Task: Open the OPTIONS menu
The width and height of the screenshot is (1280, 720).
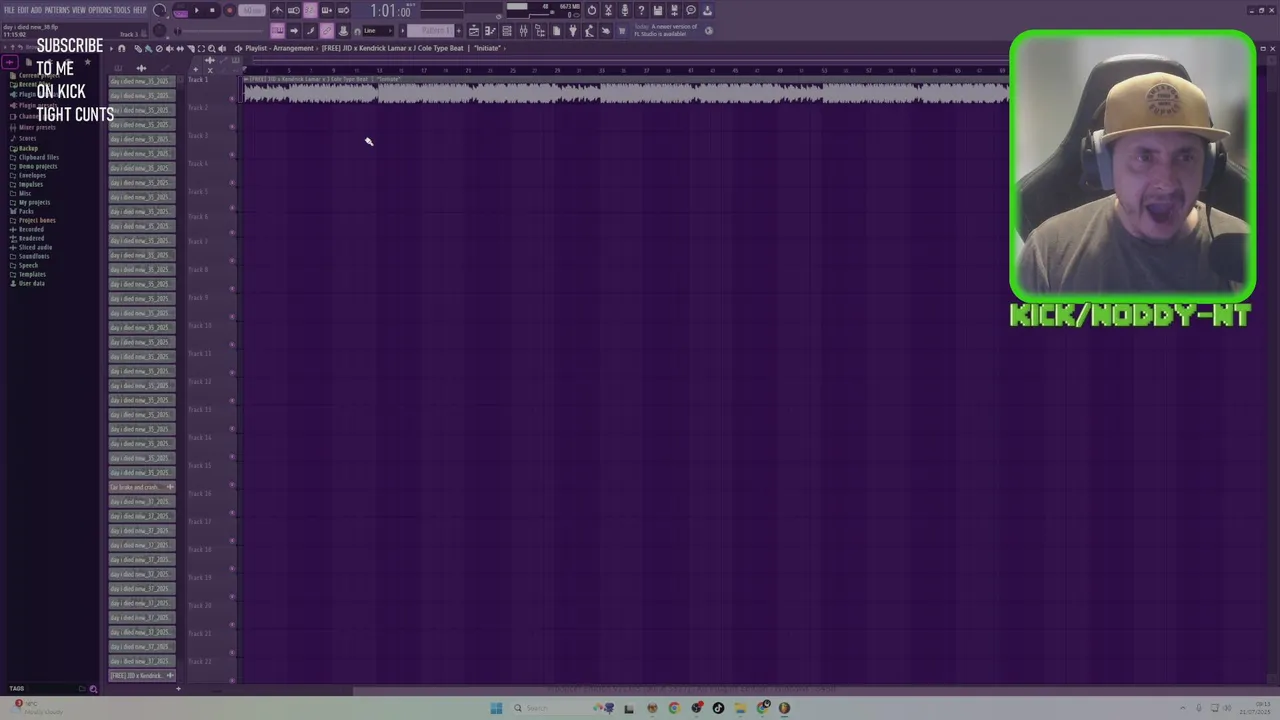Action: pyautogui.click(x=100, y=10)
